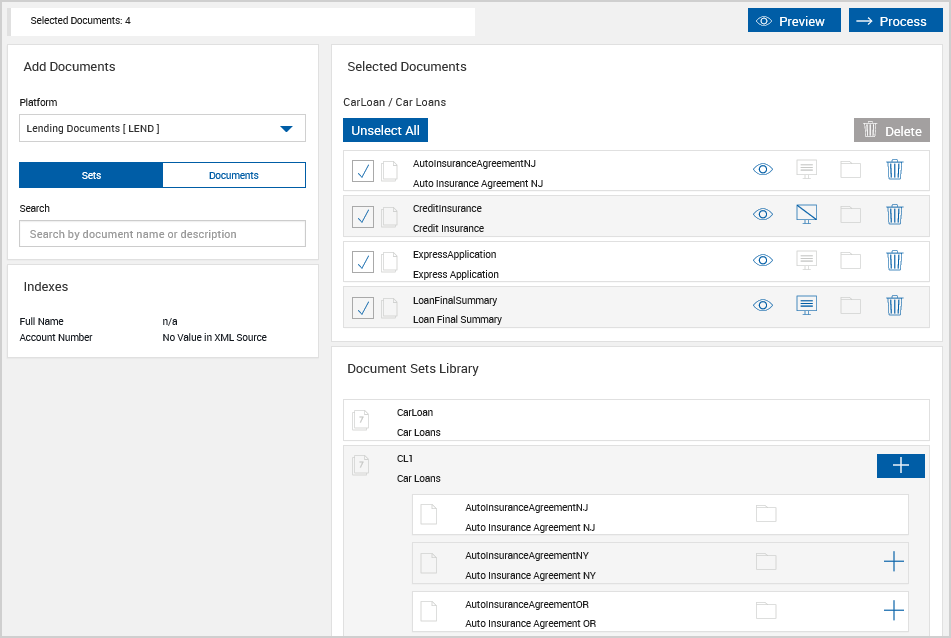Click the 'Selected Documents: 4' status text

81,21
